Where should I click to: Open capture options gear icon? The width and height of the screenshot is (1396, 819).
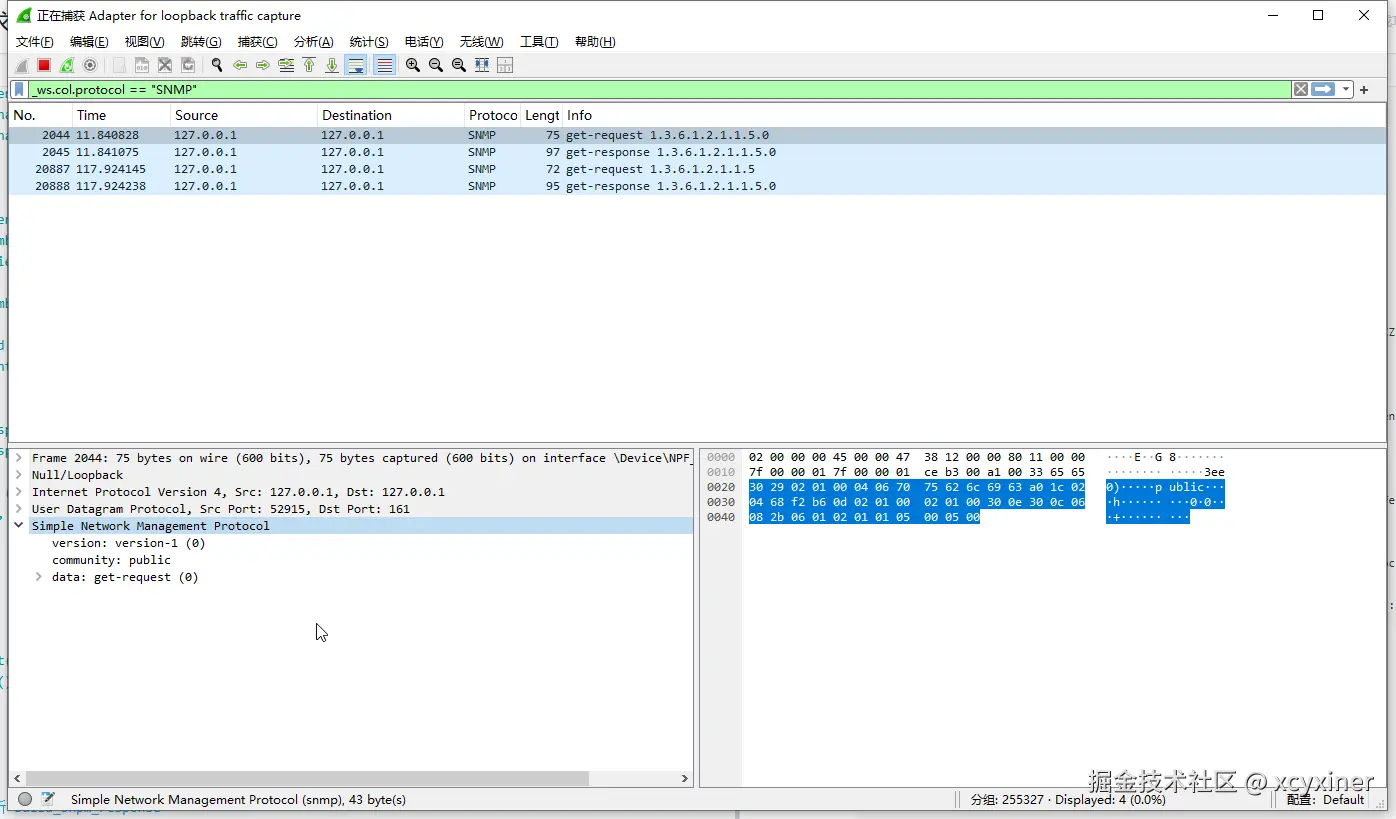[x=90, y=65]
